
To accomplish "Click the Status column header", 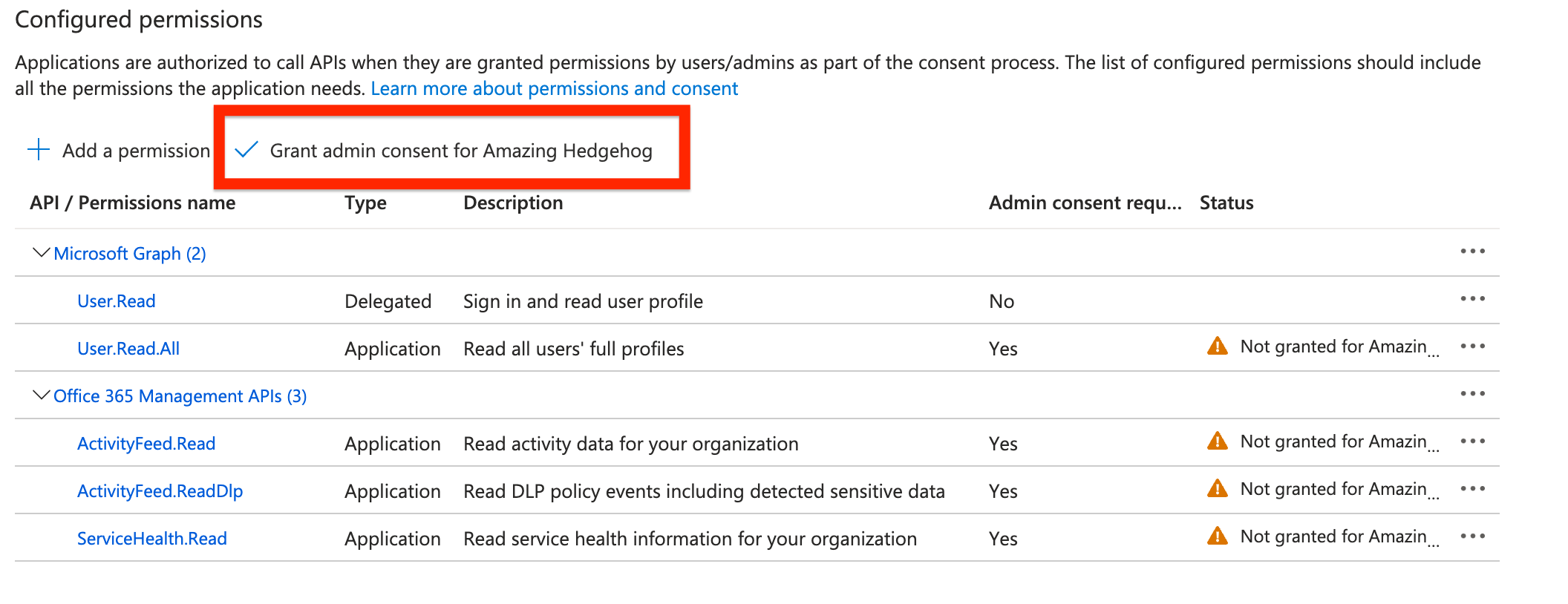I will coord(1226,203).
